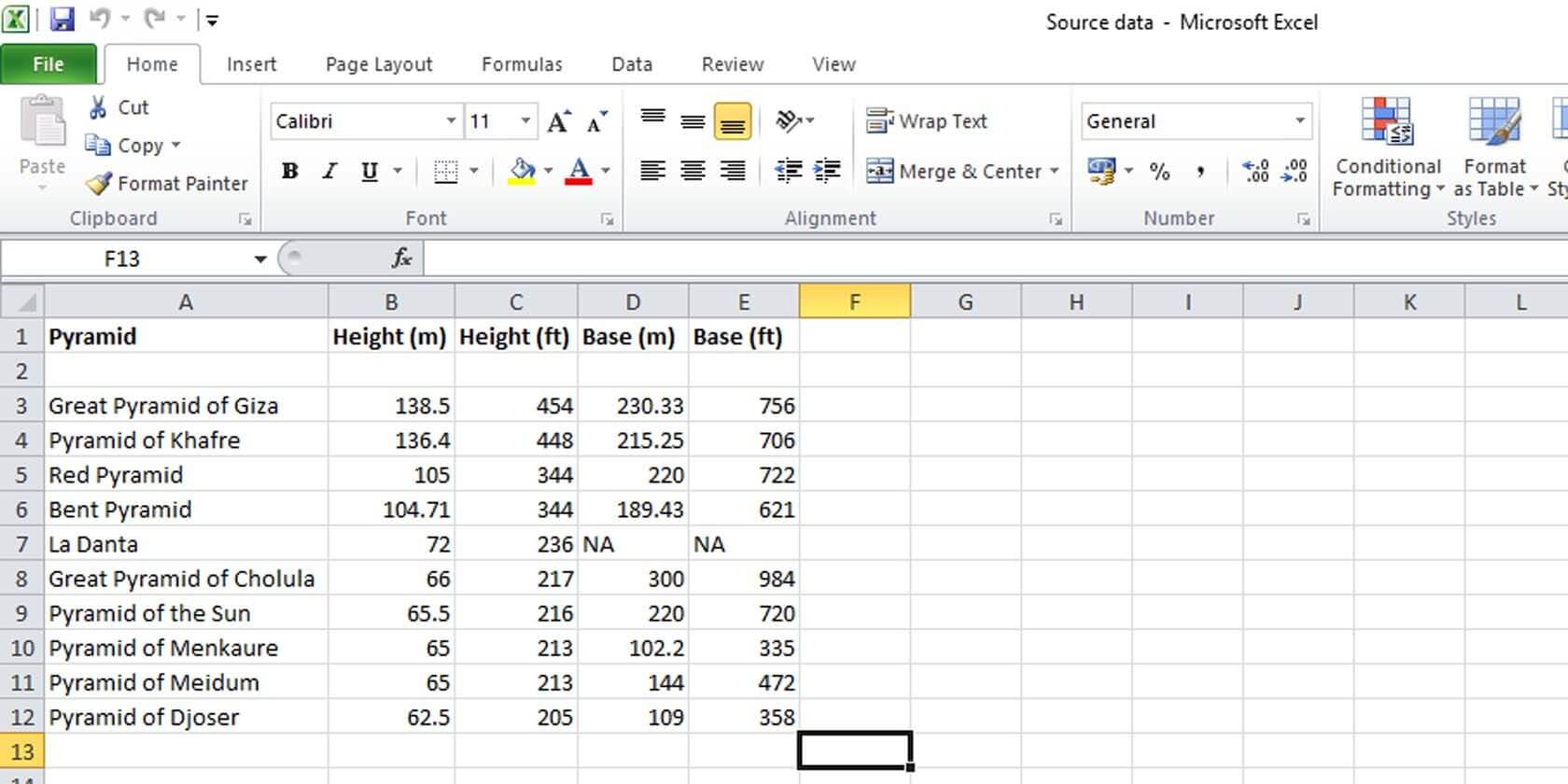The image size is (1568, 784).
Task: Apply Percent Style
Action: pos(1159,171)
